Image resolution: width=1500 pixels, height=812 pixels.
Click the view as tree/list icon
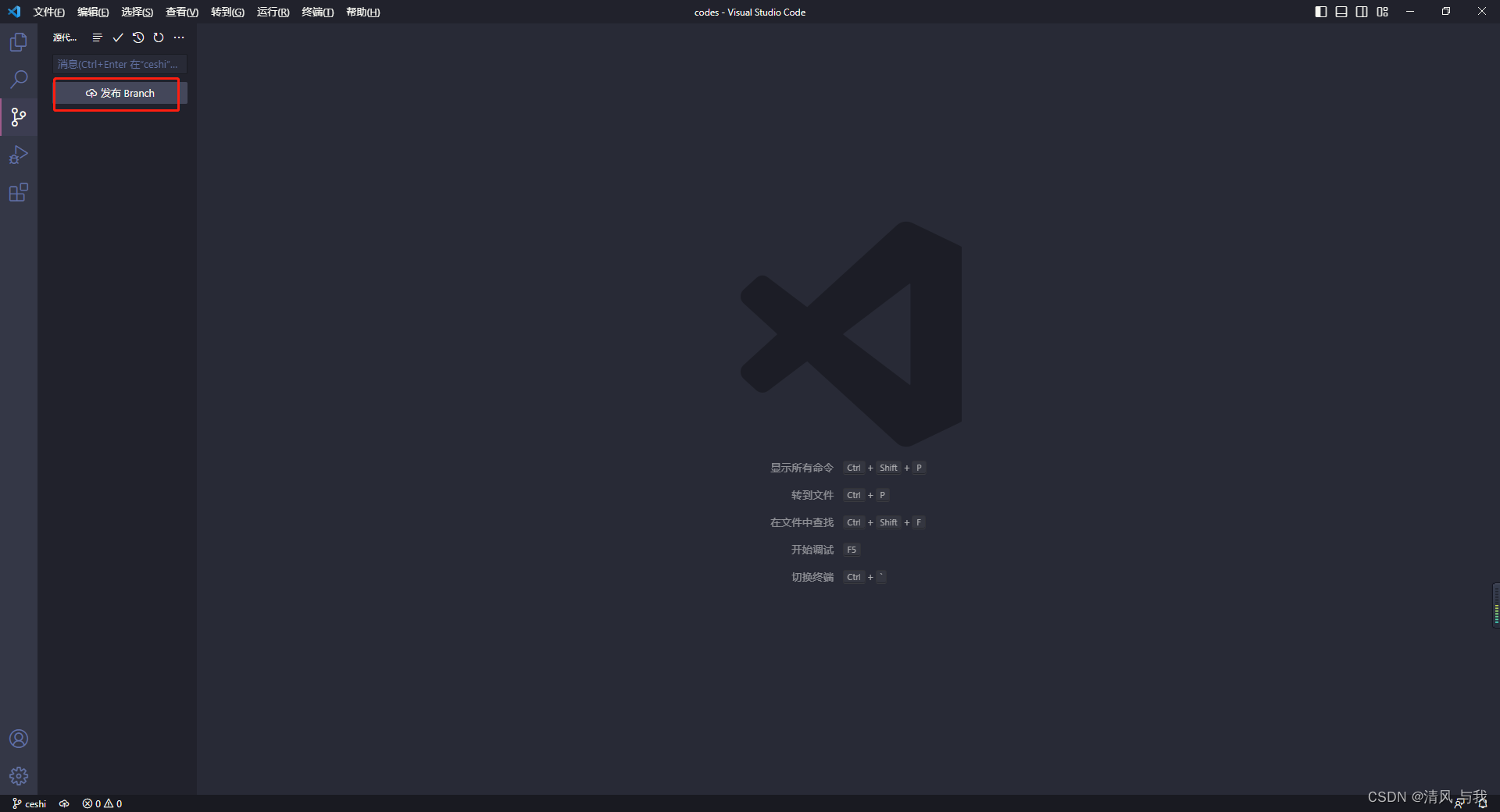point(97,37)
